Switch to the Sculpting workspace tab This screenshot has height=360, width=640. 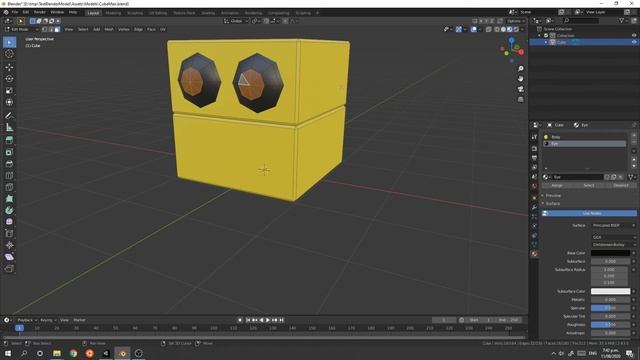135,13
